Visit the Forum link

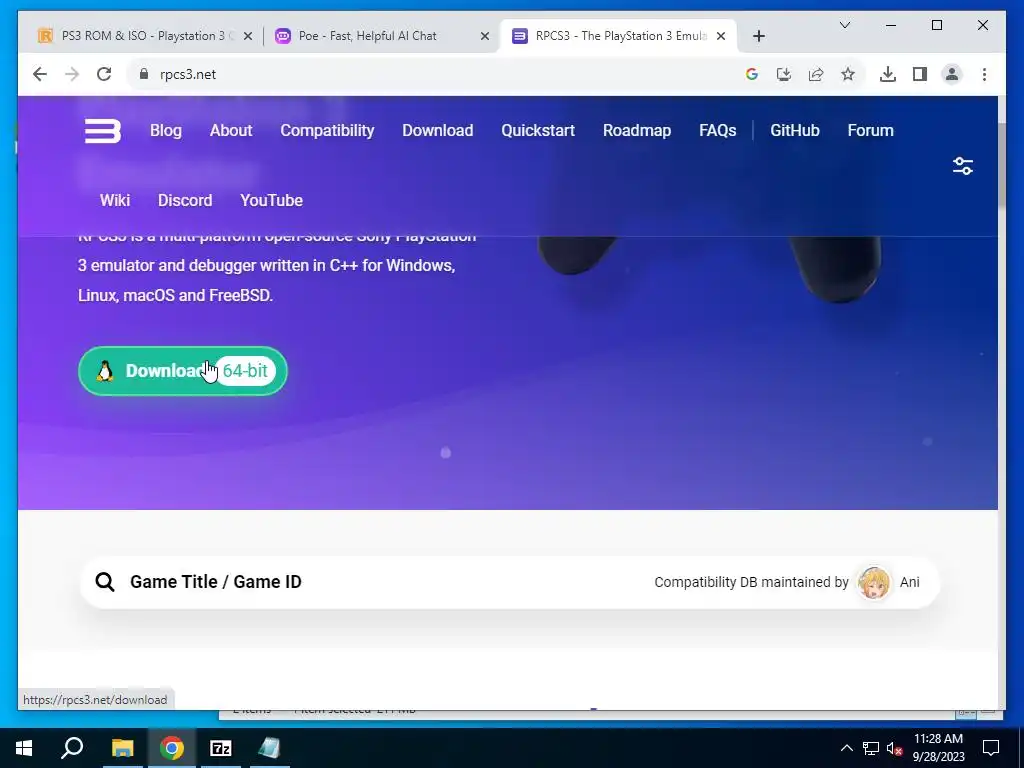(x=871, y=131)
